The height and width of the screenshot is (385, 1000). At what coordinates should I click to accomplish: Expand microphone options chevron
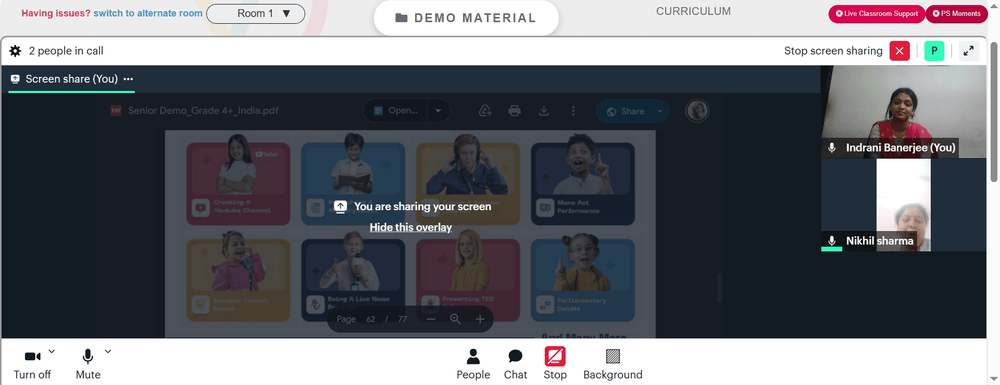(x=108, y=351)
